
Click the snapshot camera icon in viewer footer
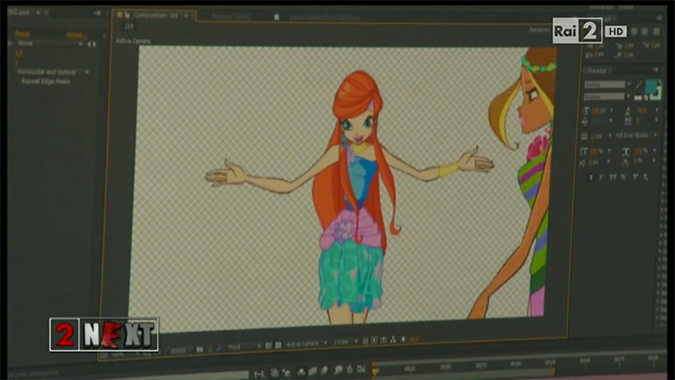click(199, 349)
